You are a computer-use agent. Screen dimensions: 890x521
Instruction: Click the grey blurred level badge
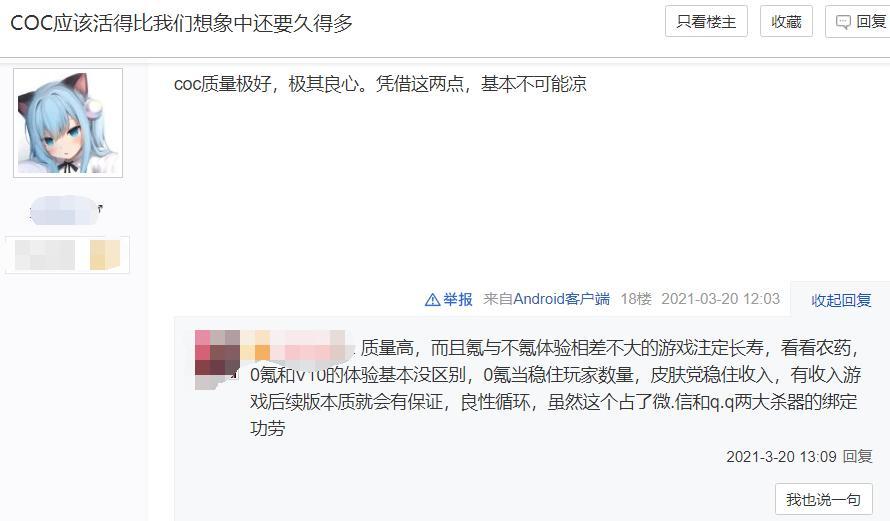[45, 255]
